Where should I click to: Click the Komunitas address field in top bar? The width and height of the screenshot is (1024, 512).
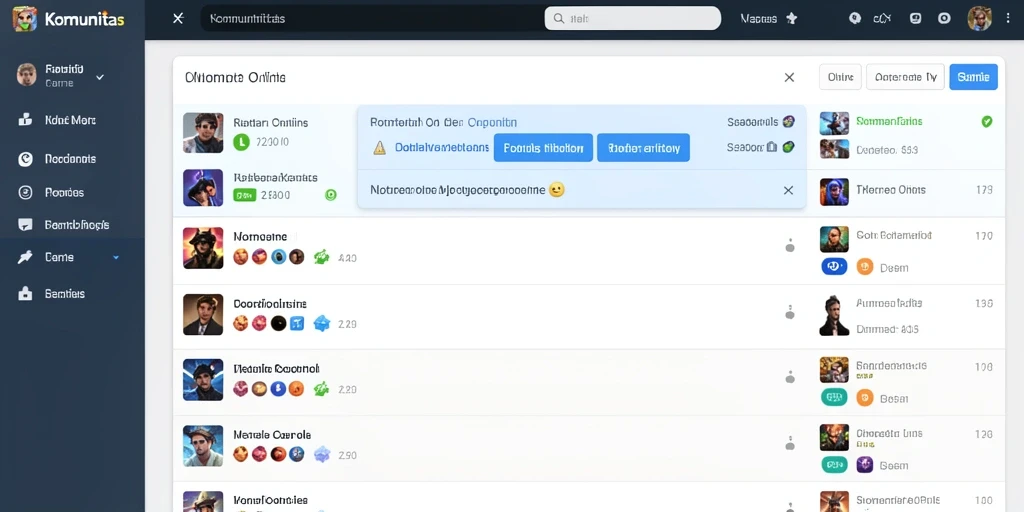[x=372, y=18]
